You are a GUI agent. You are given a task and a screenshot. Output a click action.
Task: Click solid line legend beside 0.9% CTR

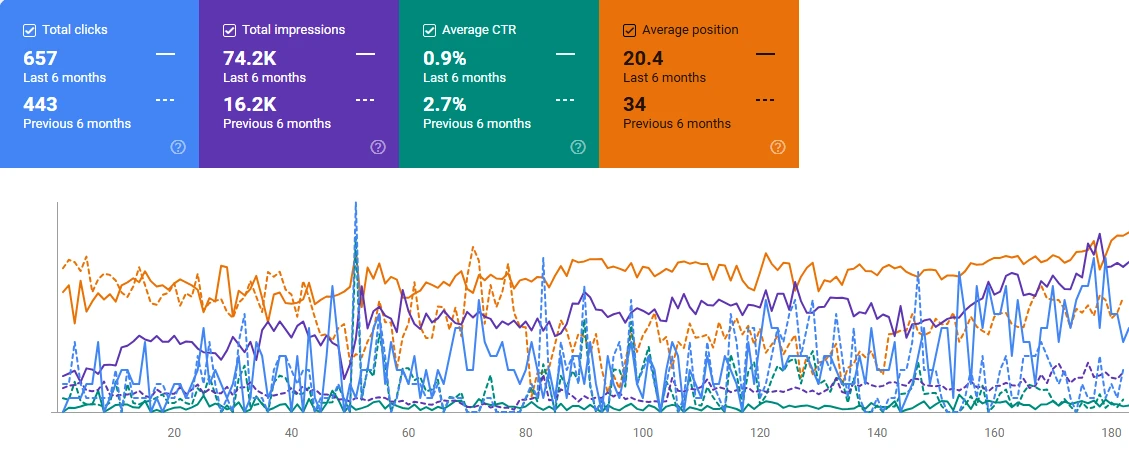(x=565, y=54)
